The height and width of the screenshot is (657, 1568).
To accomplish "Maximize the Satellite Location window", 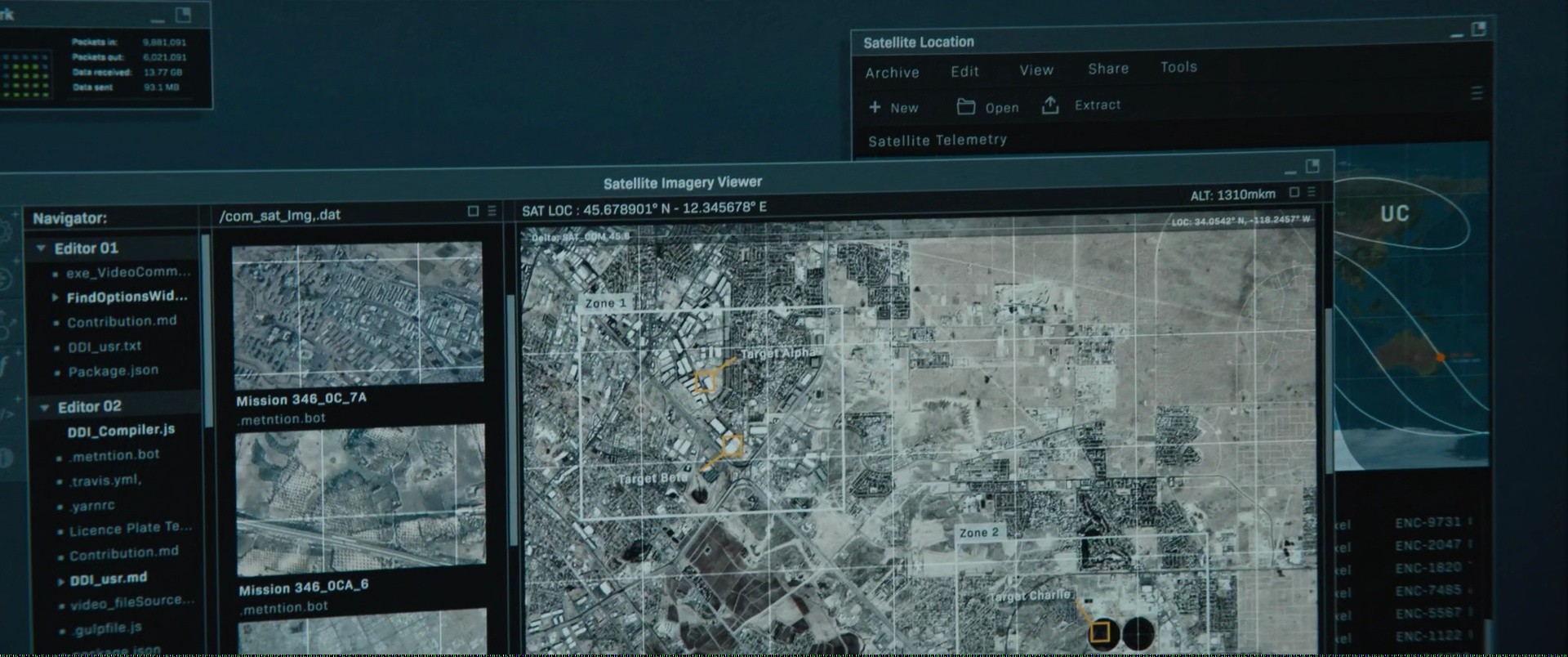I will (x=1479, y=29).
